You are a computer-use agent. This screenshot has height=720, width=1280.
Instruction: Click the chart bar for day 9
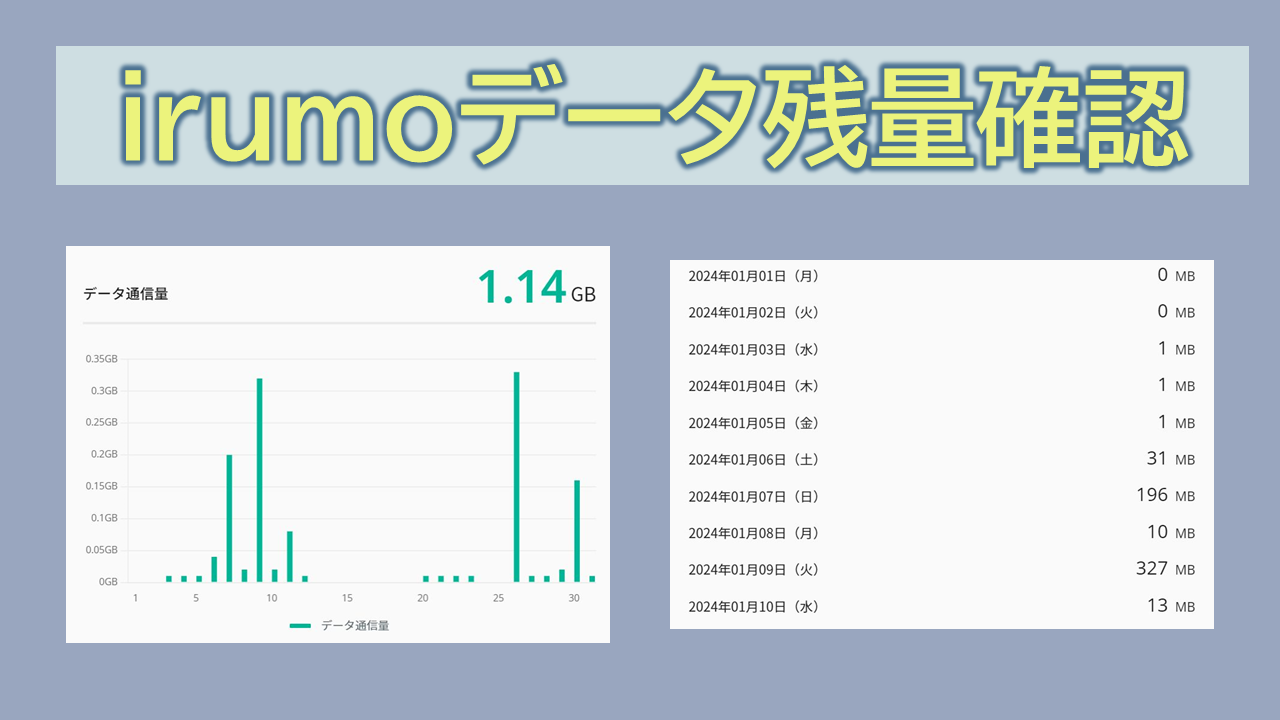click(x=259, y=479)
